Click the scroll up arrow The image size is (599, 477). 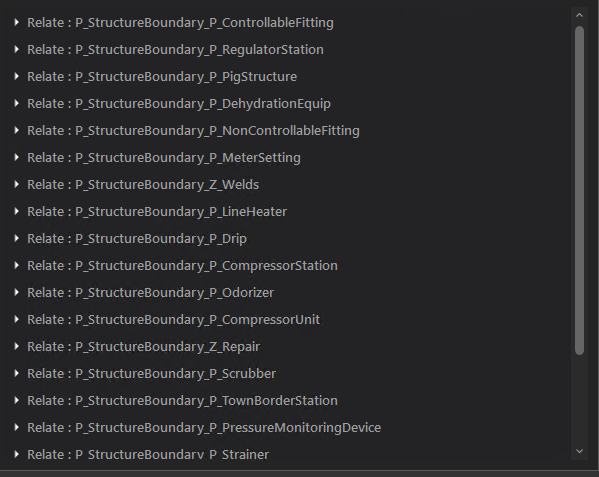coord(579,15)
